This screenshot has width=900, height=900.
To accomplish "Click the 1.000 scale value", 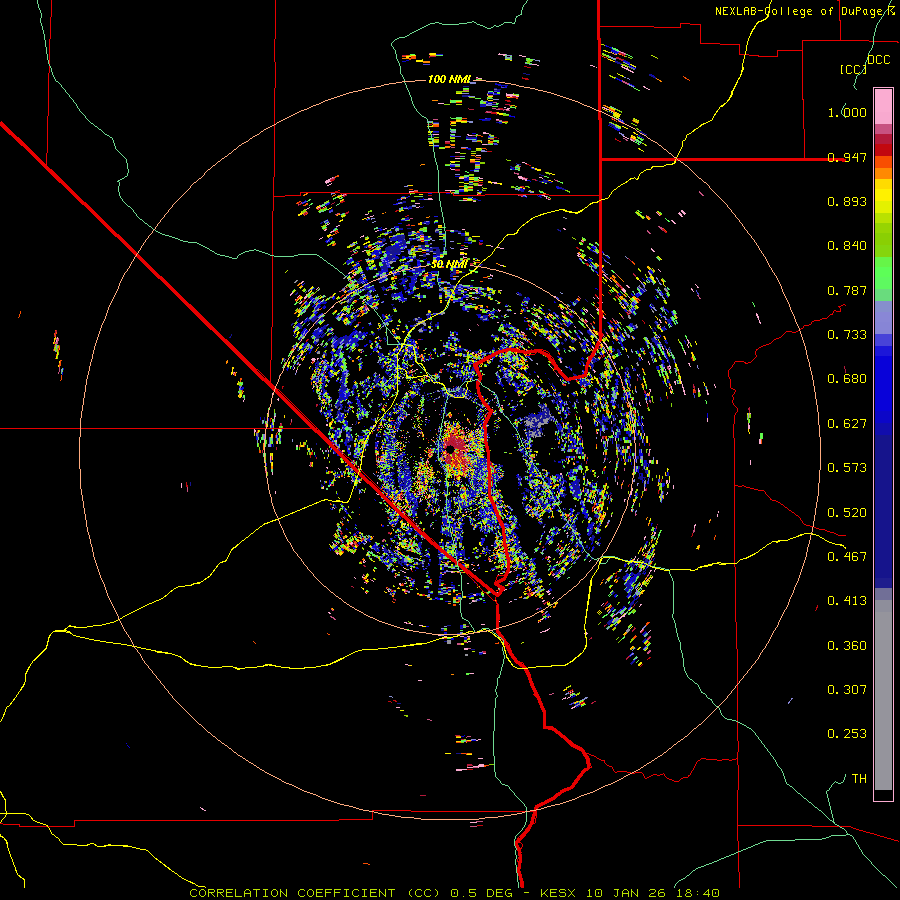I will click(x=847, y=112).
